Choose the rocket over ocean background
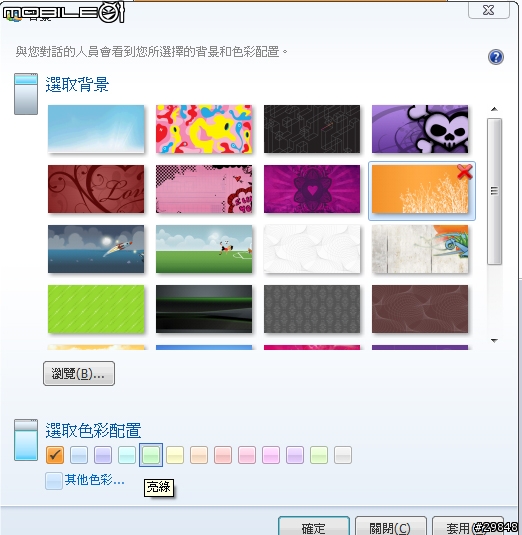Screen dimensions: 522x535 96,249
